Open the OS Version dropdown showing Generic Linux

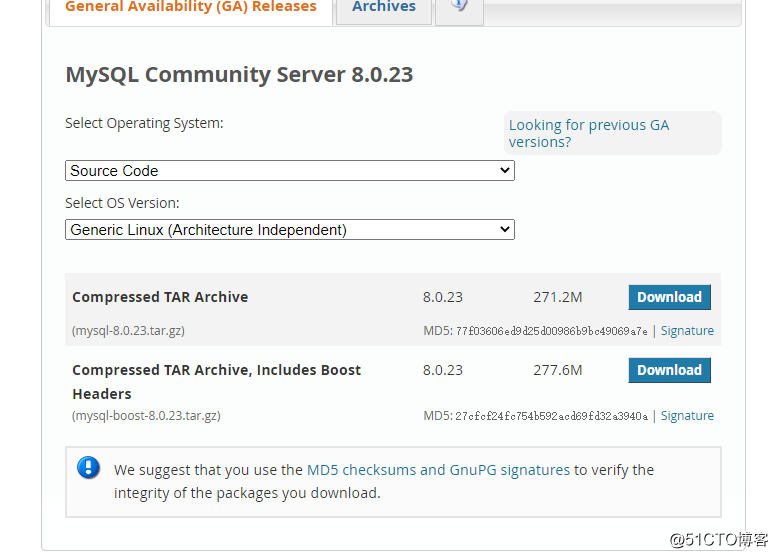(x=290, y=230)
